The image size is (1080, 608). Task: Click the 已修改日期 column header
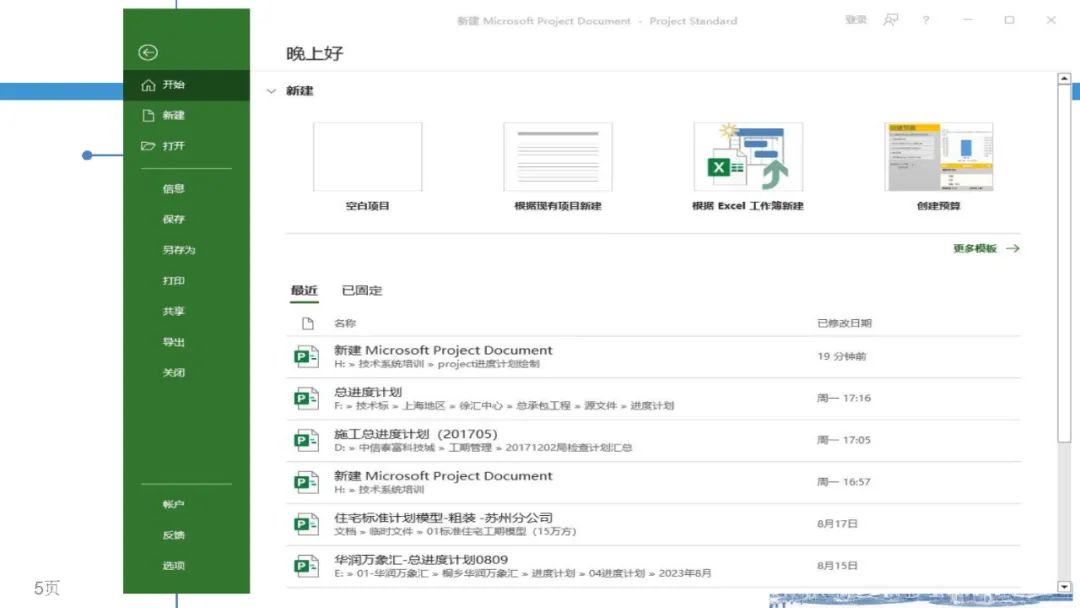pyautogui.click(x=844, y=323)
